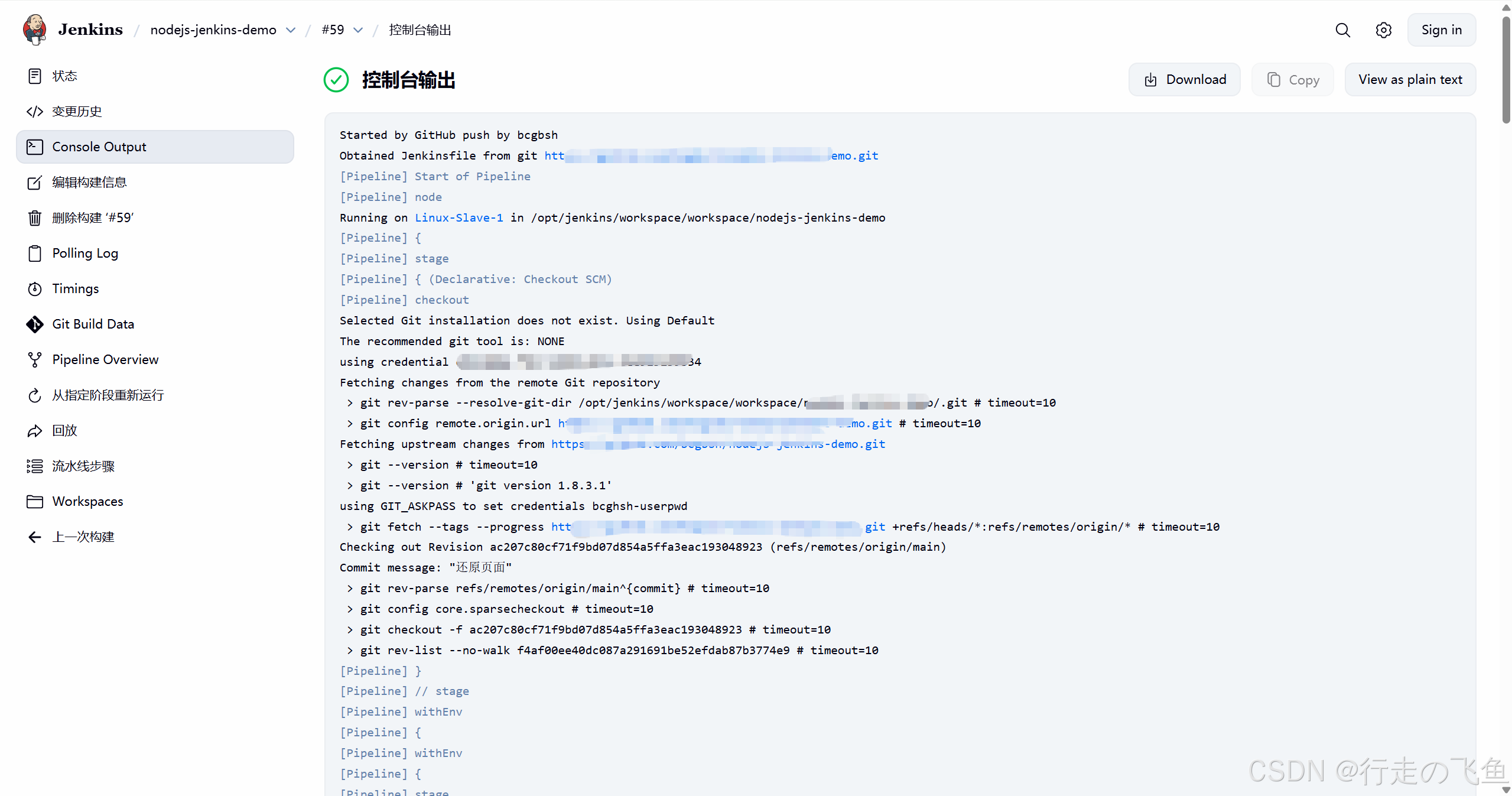Click the 控制台输出 breadcrumb
Image resolution: width=1512 pixels, height=796 pixels.
(x=420, y=30)
